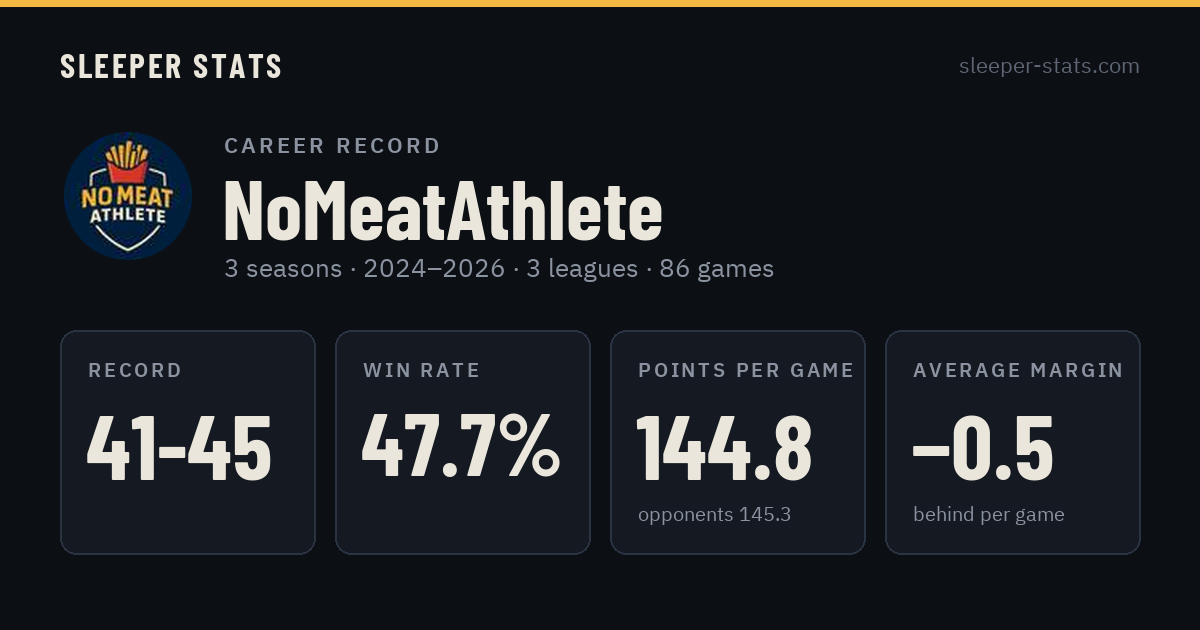The height and width of the screenshot is (630, 1200).
Task: Click the CAREER RECORD label
Action: [332, 146]
